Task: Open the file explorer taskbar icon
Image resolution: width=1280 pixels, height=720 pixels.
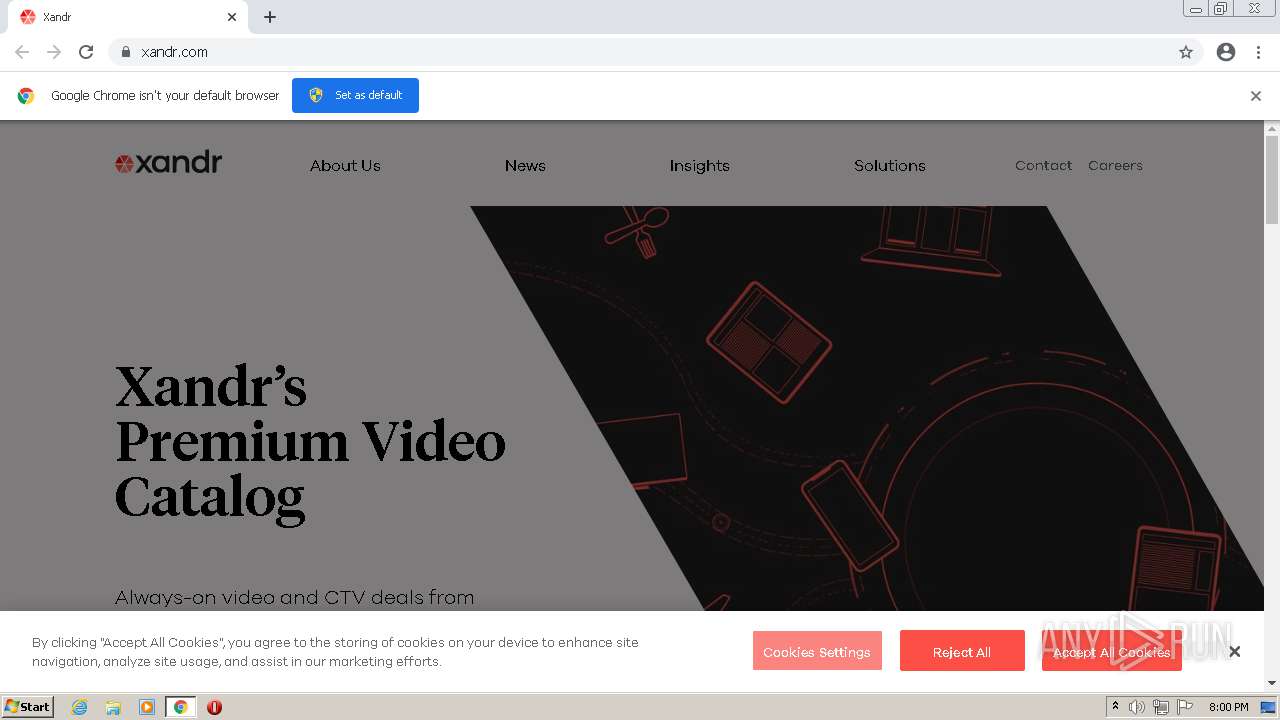Action: pos(113,707)
